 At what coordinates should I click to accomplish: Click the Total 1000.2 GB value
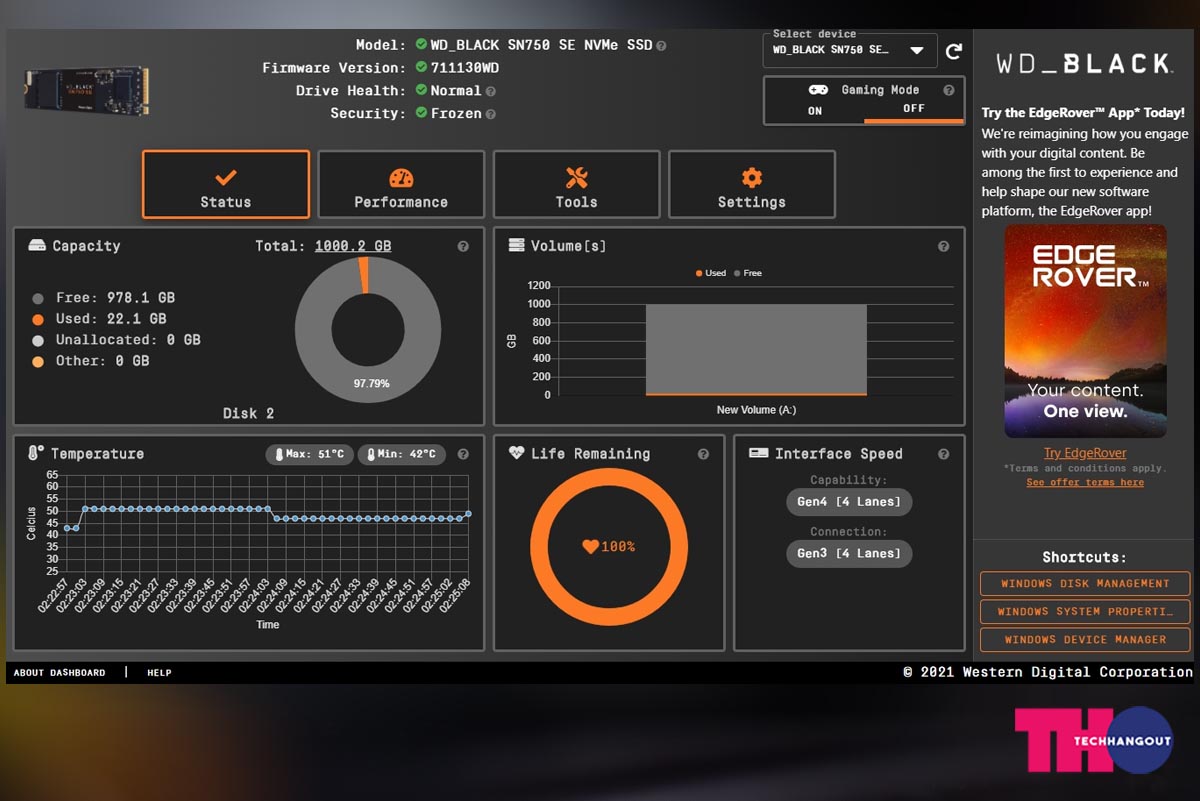click(353, 246)
